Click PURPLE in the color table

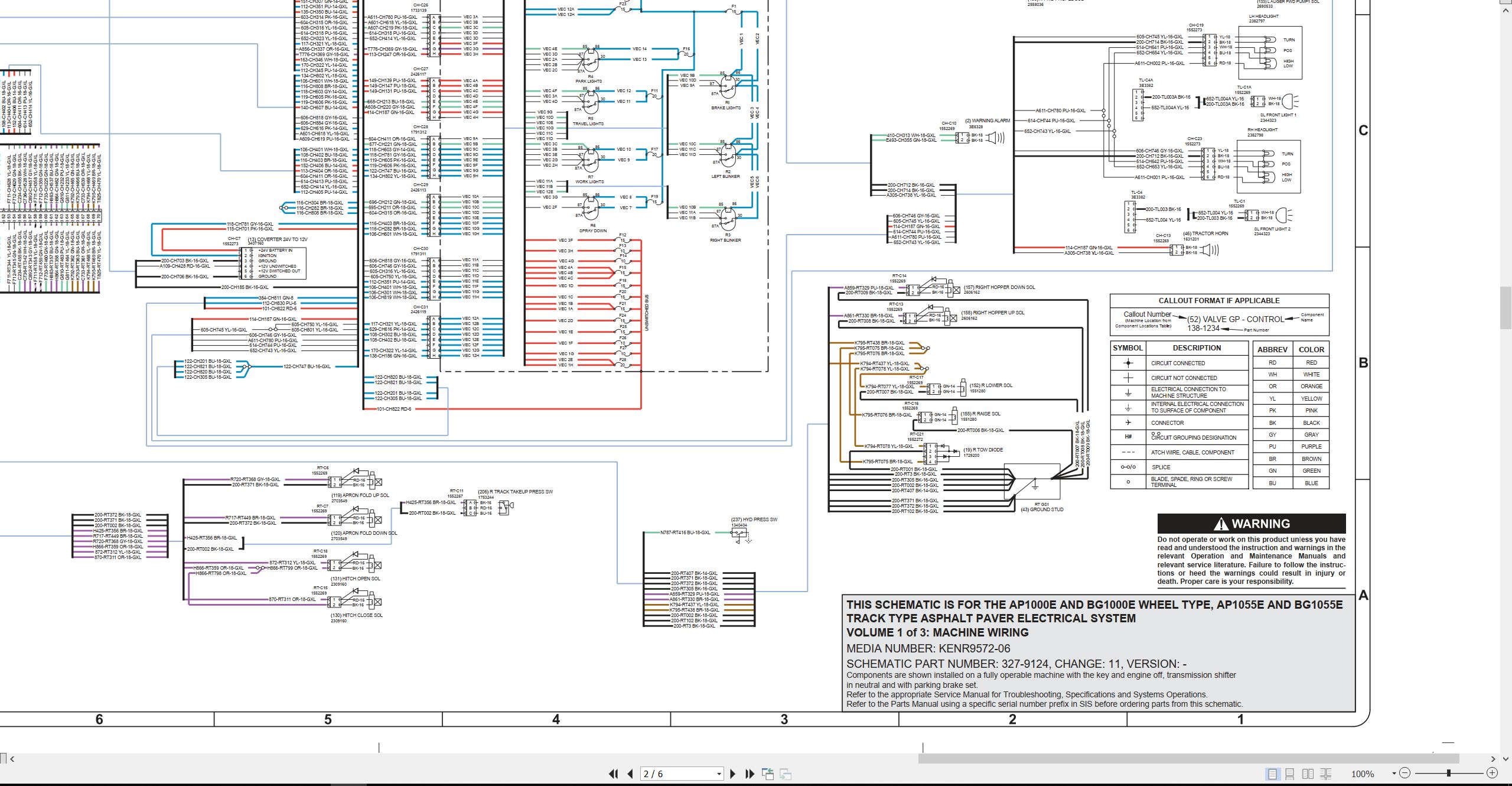tap(1311, 447)
